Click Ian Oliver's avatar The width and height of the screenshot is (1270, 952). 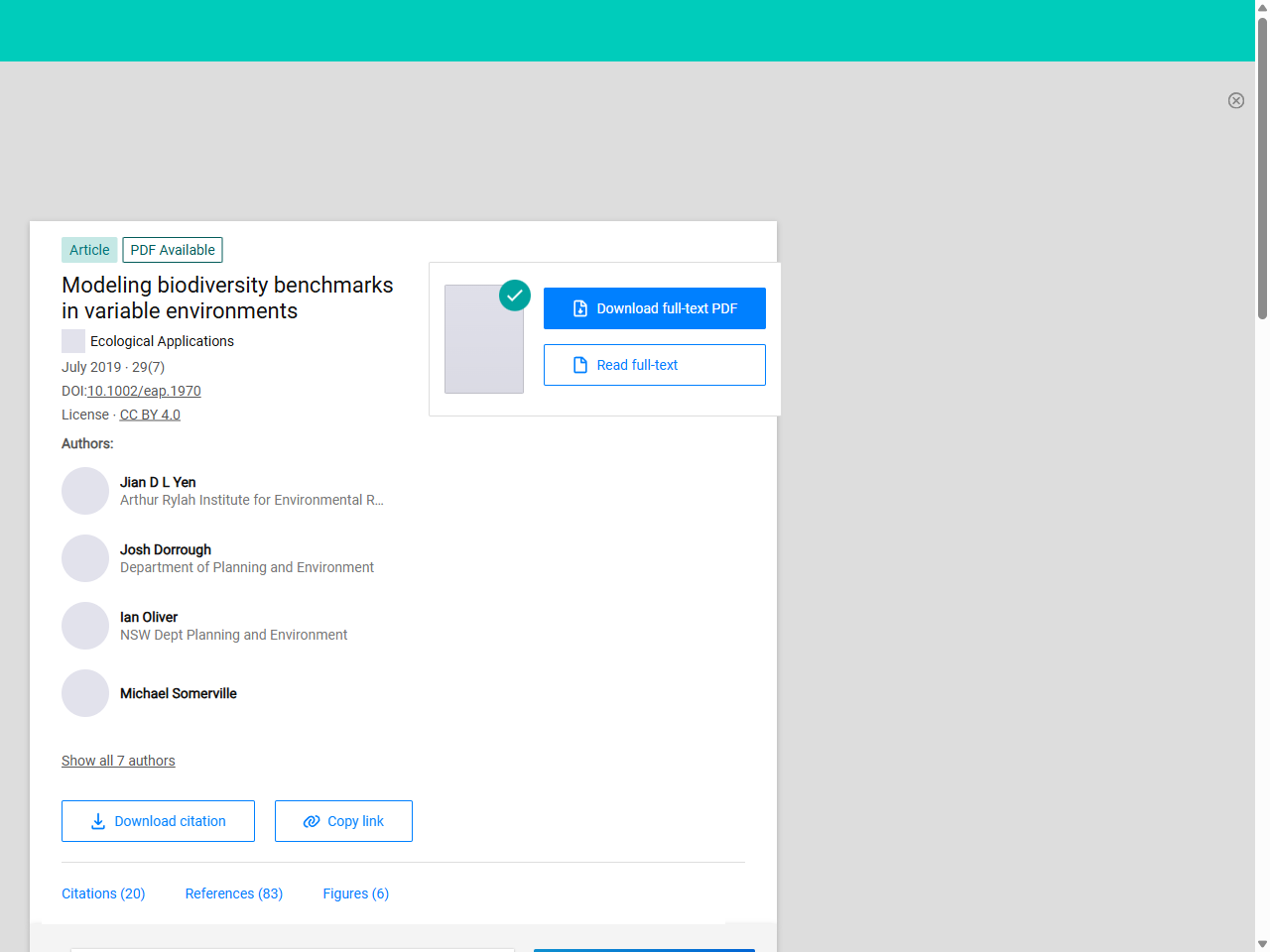(85, 626)
